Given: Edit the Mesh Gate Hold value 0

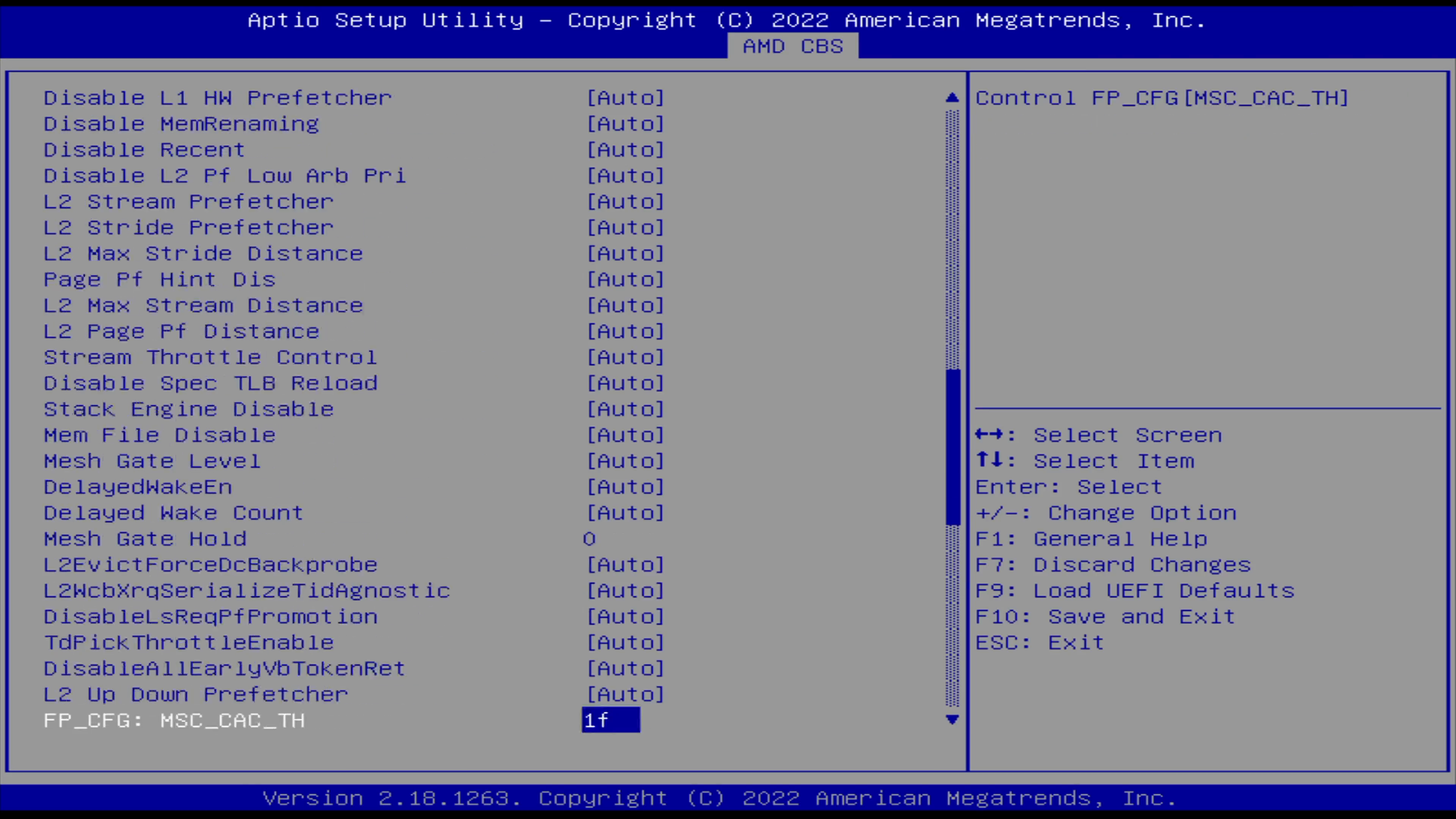Looking at the screenshot, I should (x=590, y=539).
